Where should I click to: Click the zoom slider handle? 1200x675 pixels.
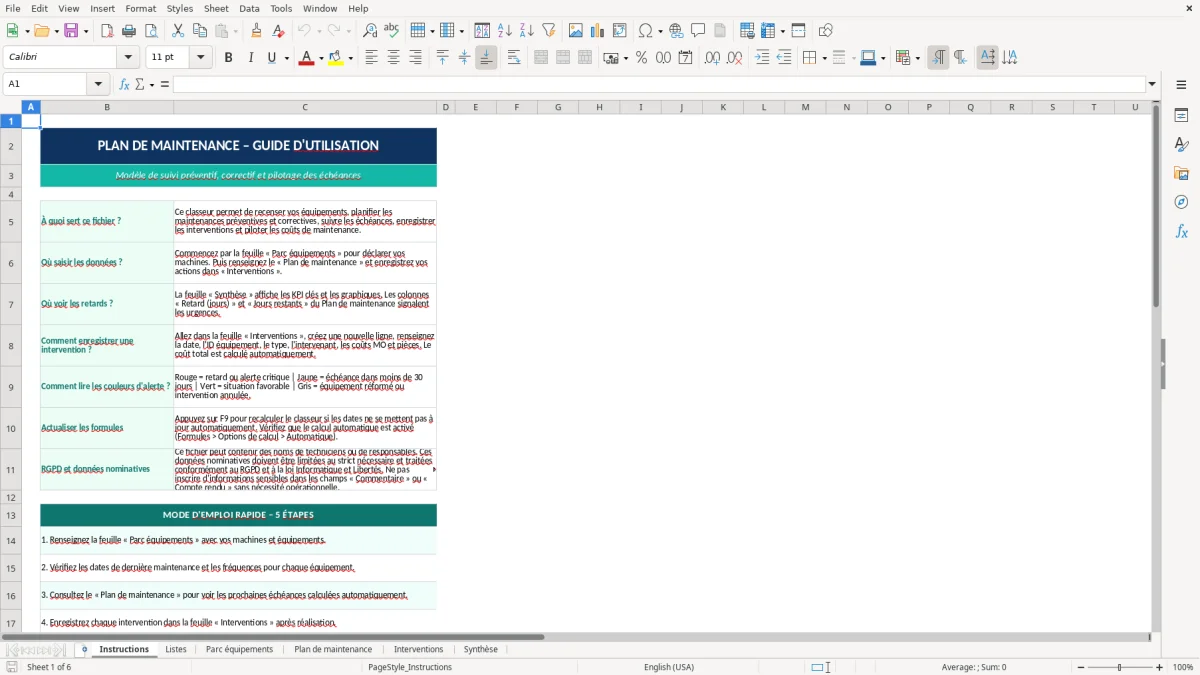pos(1119,667)
